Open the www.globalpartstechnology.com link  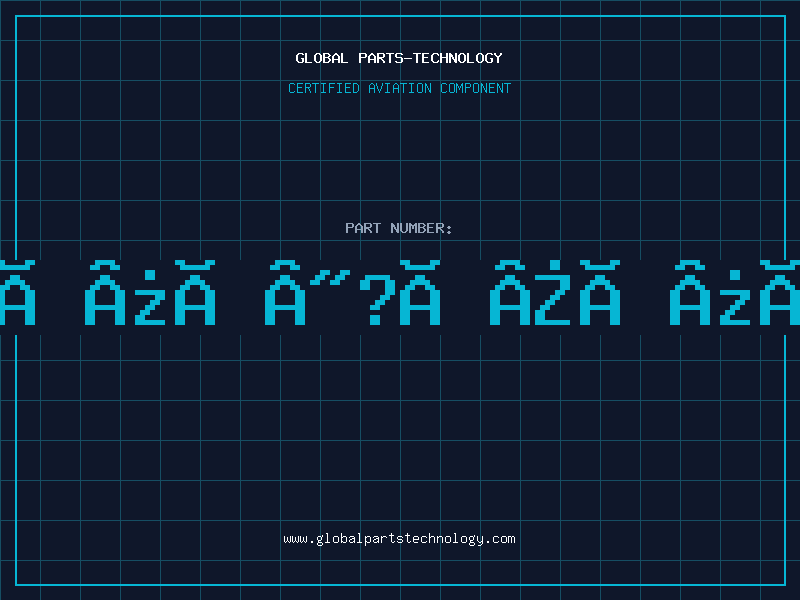399,539
